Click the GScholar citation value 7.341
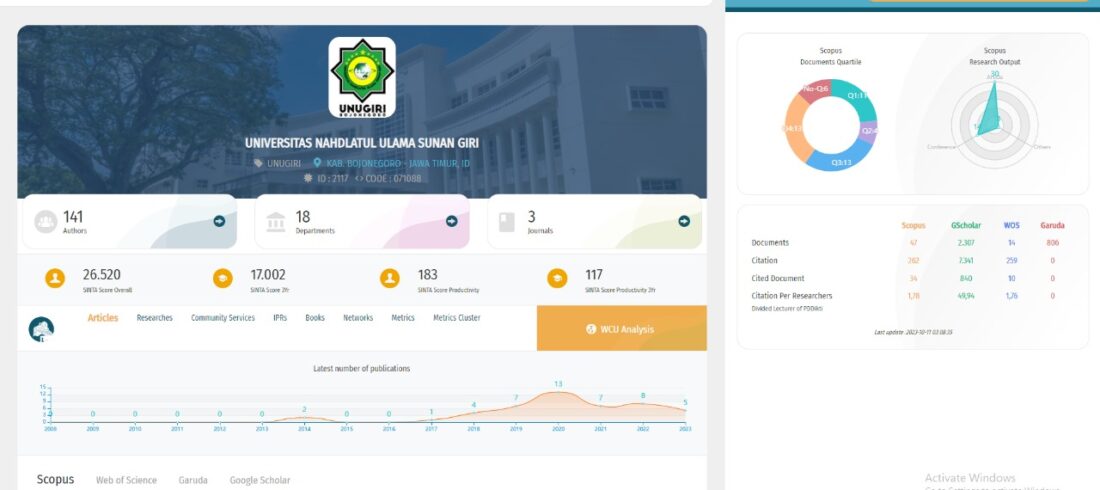The image size is (1100, 490). point(966,260)
